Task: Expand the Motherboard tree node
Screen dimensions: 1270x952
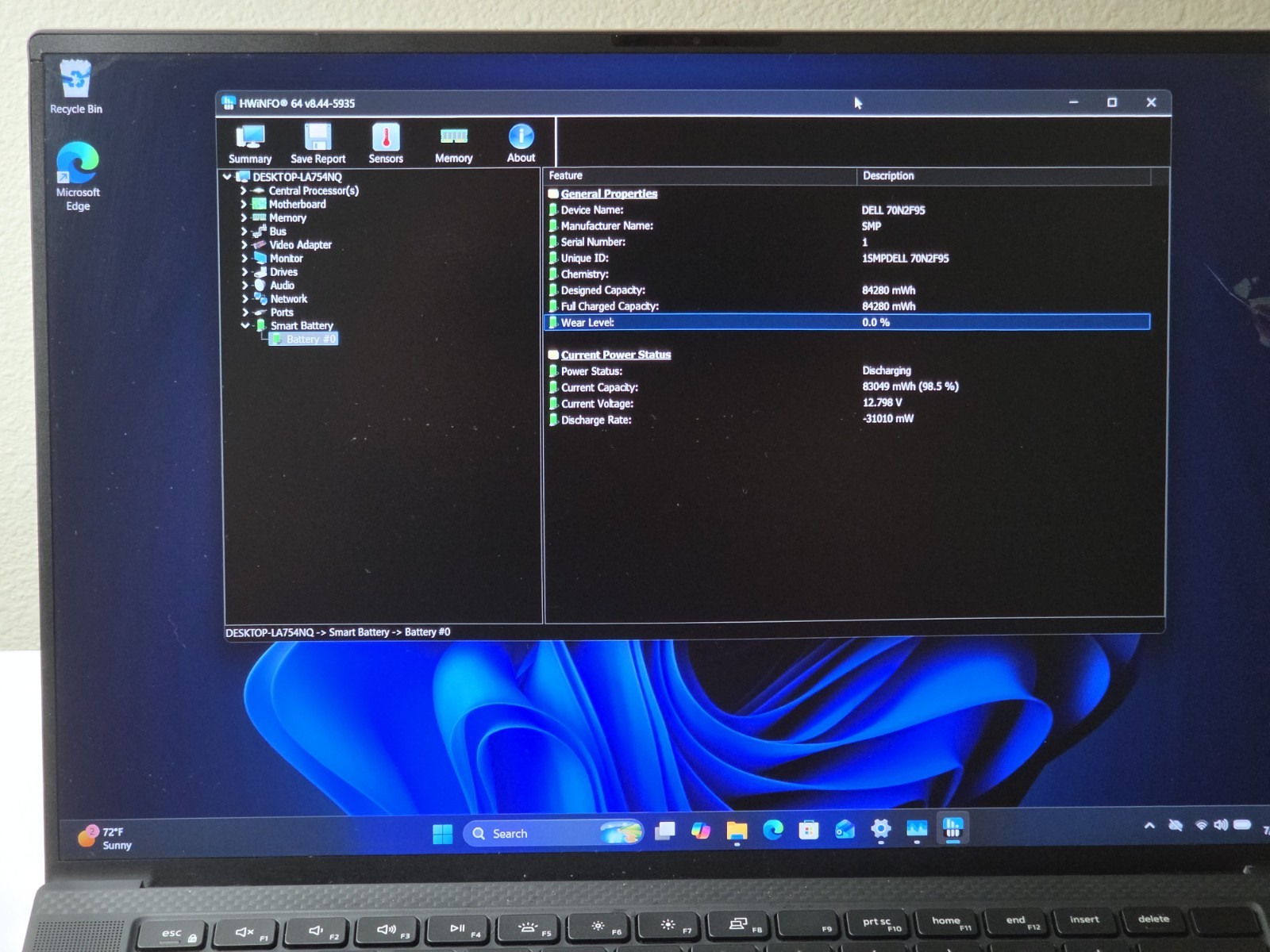Action: [244, 204]
